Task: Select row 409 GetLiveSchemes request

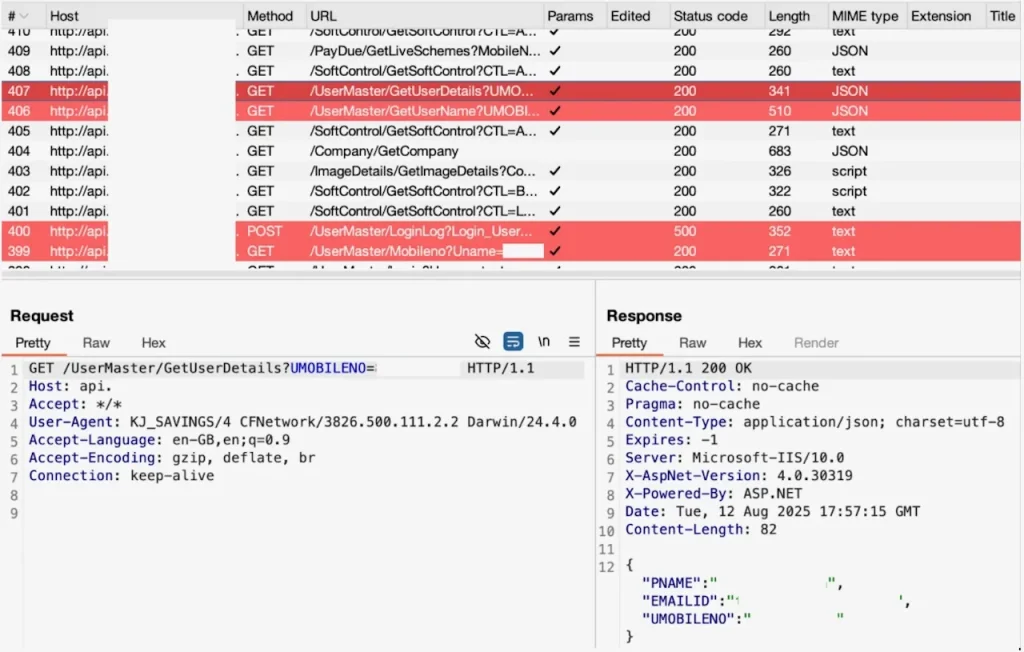Action: 511,51
